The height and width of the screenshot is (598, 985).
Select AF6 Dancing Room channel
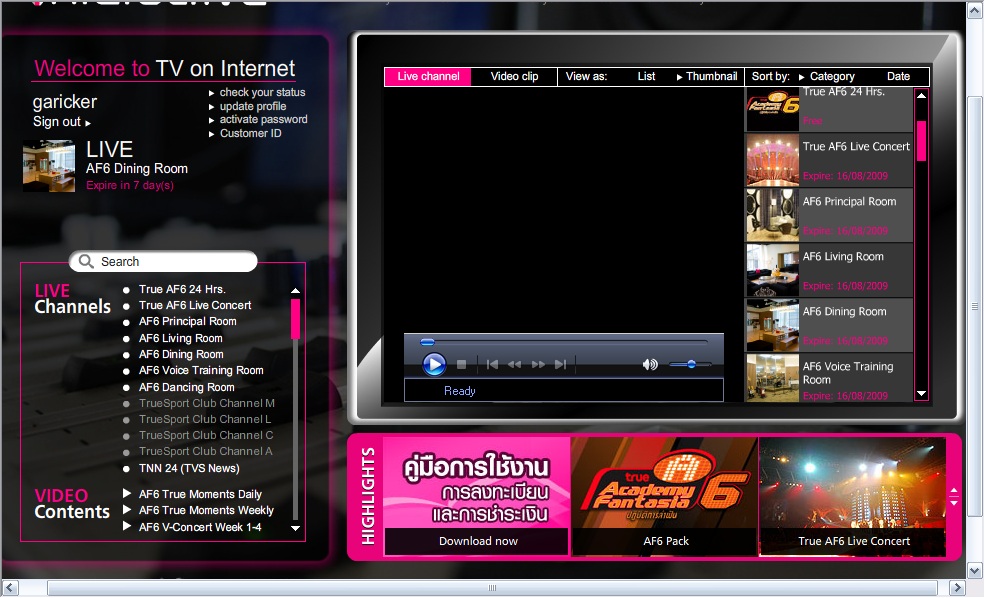187,388
